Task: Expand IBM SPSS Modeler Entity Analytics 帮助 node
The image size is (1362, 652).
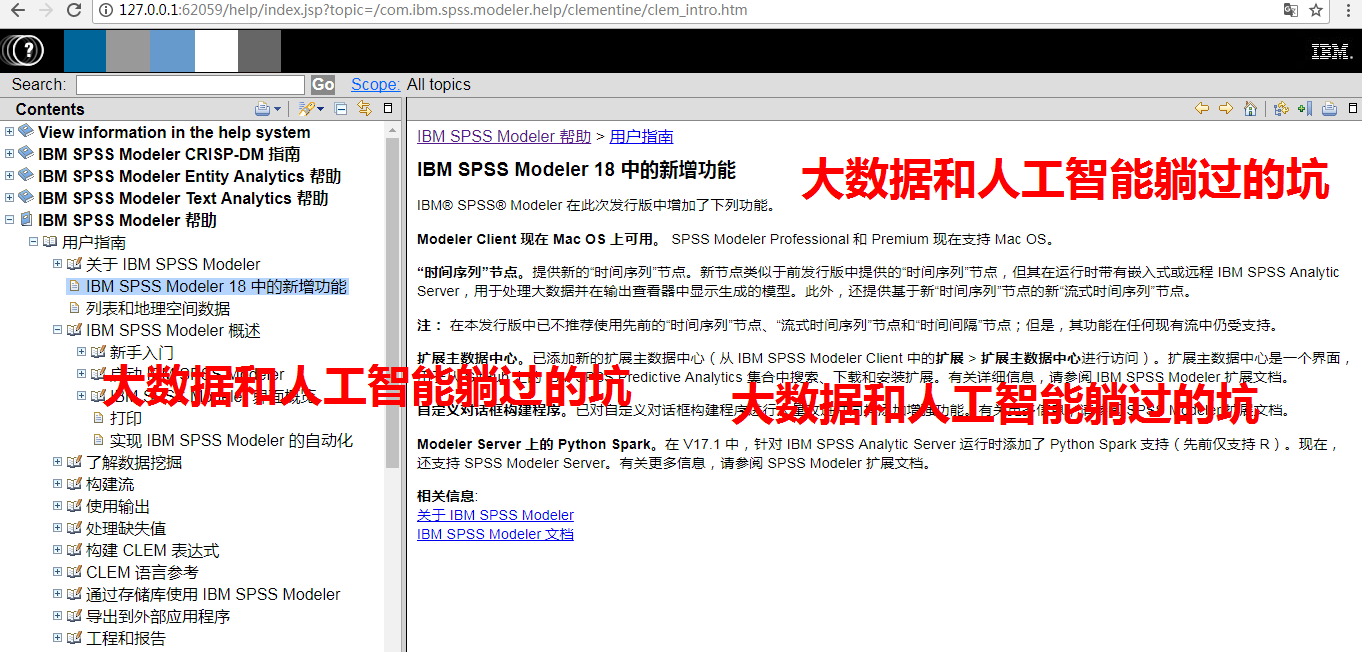Action: (x=10, y=176)
